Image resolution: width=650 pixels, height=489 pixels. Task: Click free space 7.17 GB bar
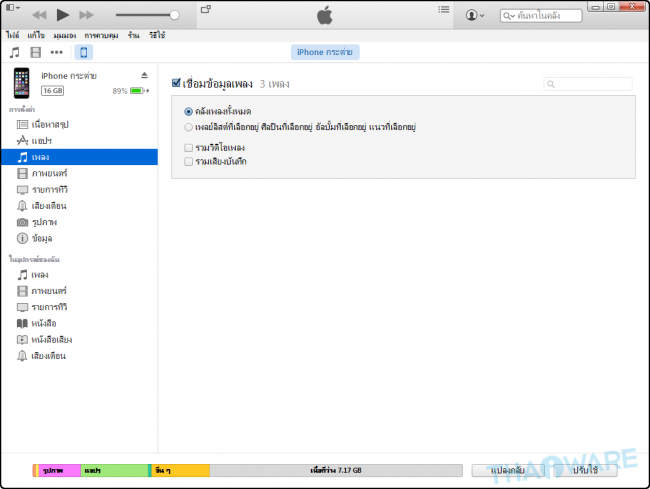pos(336,470)
